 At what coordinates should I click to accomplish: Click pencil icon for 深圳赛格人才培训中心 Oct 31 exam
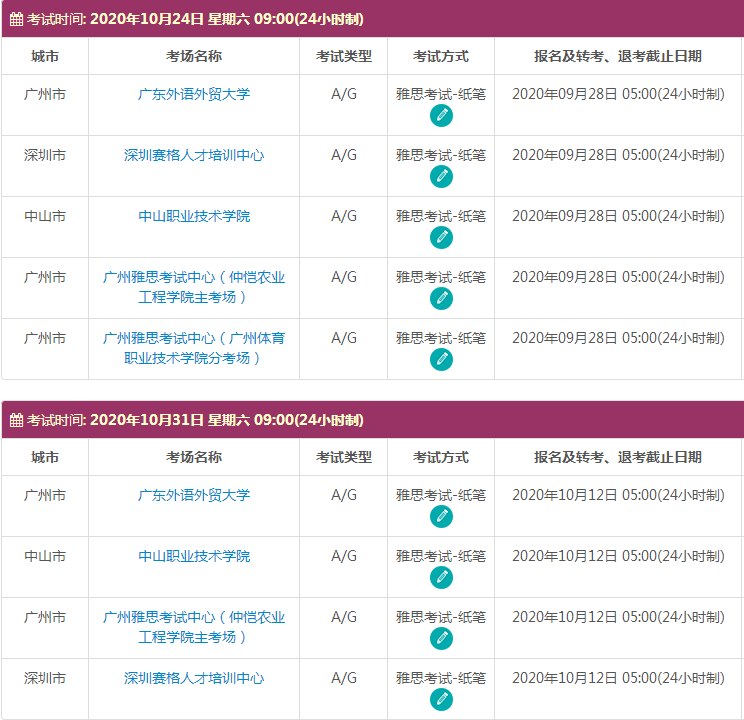[x=441, y=700]
